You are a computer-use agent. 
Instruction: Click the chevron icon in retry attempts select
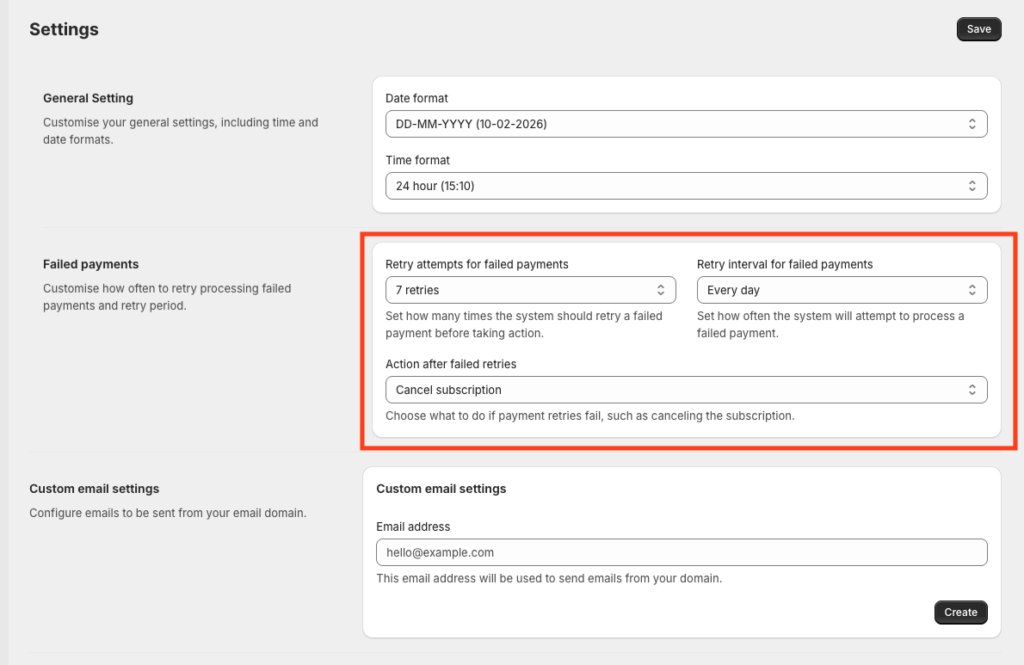[661, 290]
